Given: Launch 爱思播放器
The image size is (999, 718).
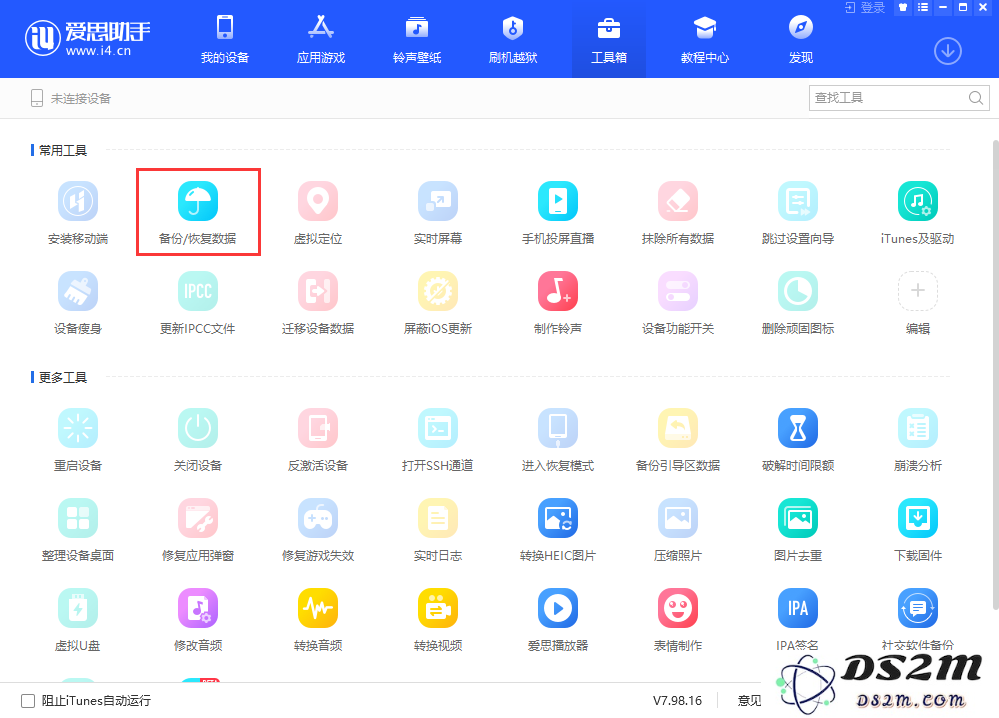Looking at the screenshot, I should tap(557, 621).
